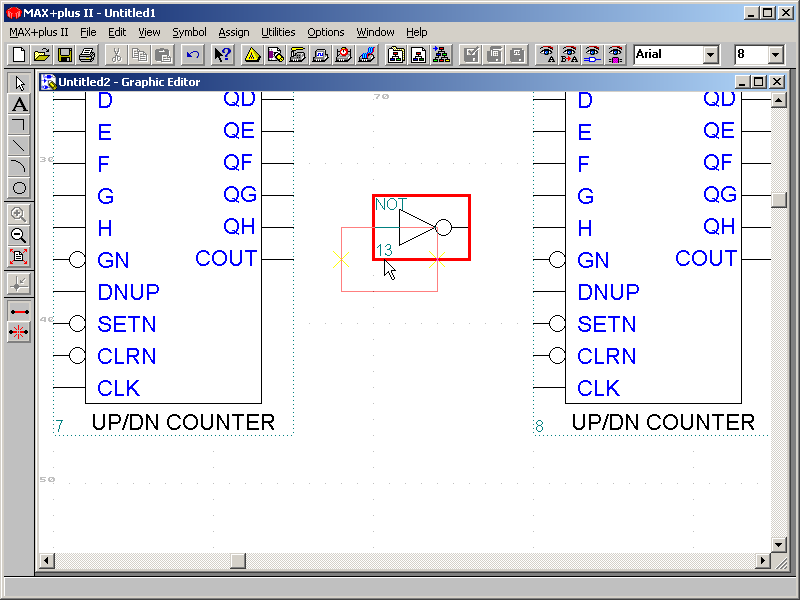Choose the Arc drawing tool
Screen dimensions: 800x600
[19, 167]
